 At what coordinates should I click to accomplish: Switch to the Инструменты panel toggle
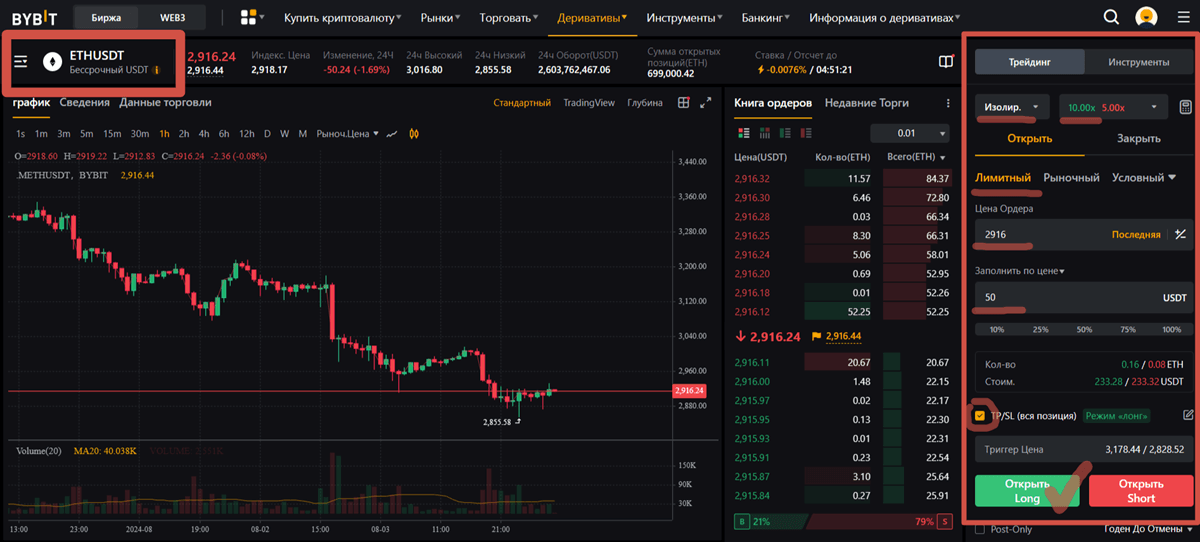tap(1138, 62)
